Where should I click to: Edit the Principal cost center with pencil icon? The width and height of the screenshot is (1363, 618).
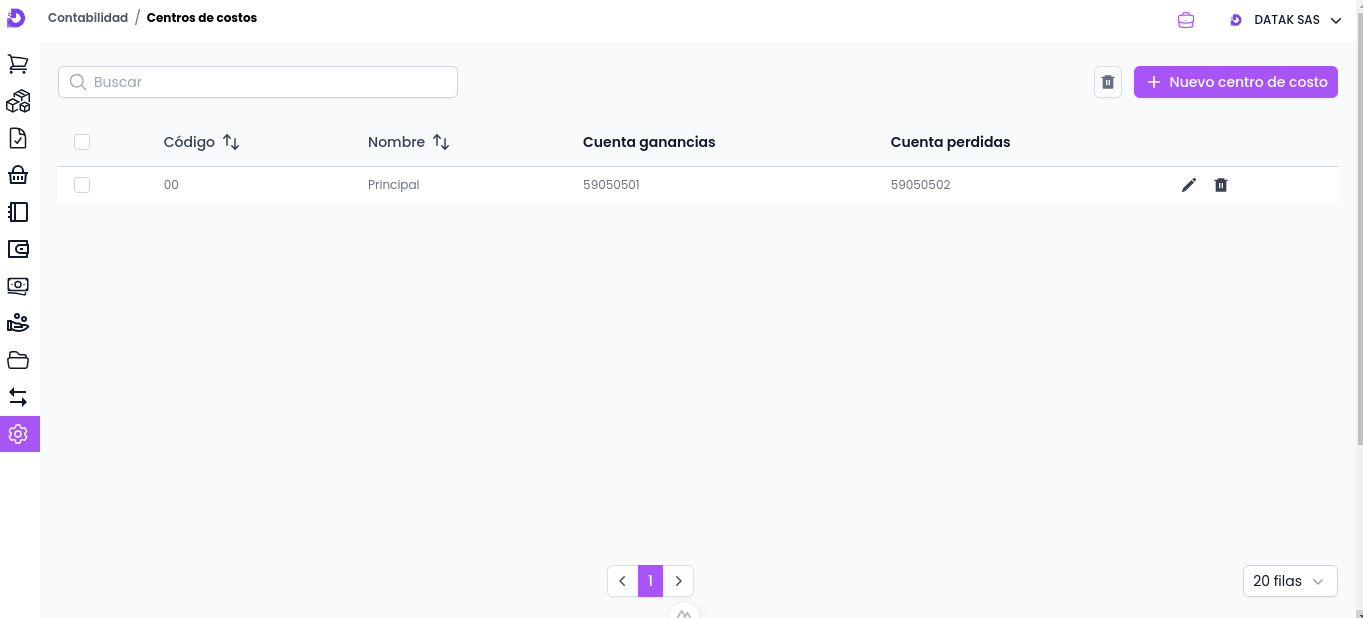(x=1188, y=185)
